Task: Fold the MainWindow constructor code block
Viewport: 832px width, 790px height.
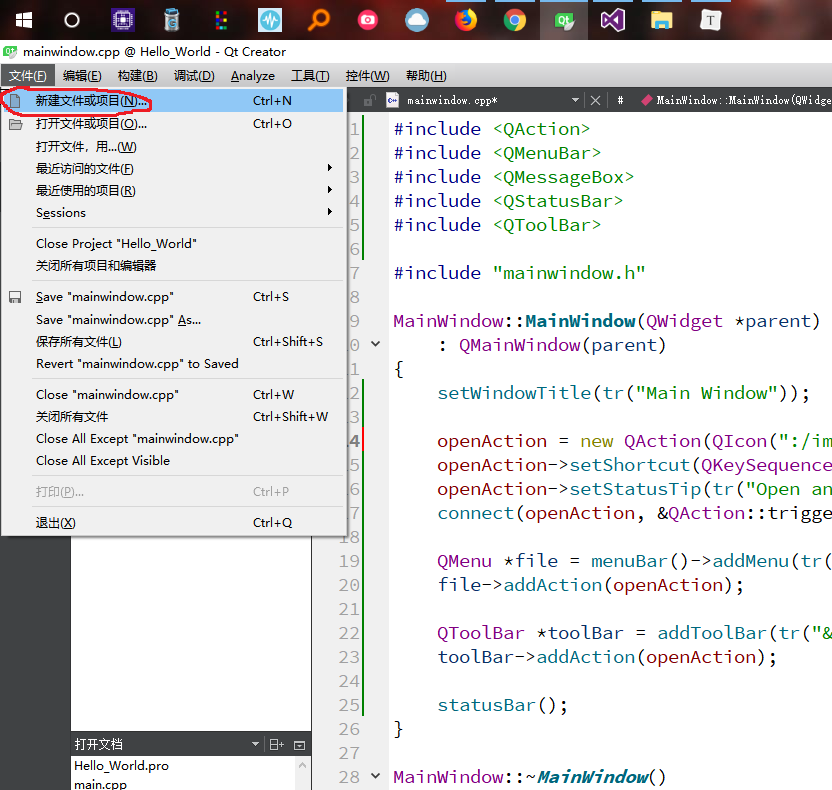Action: click(x=376, y=344)
